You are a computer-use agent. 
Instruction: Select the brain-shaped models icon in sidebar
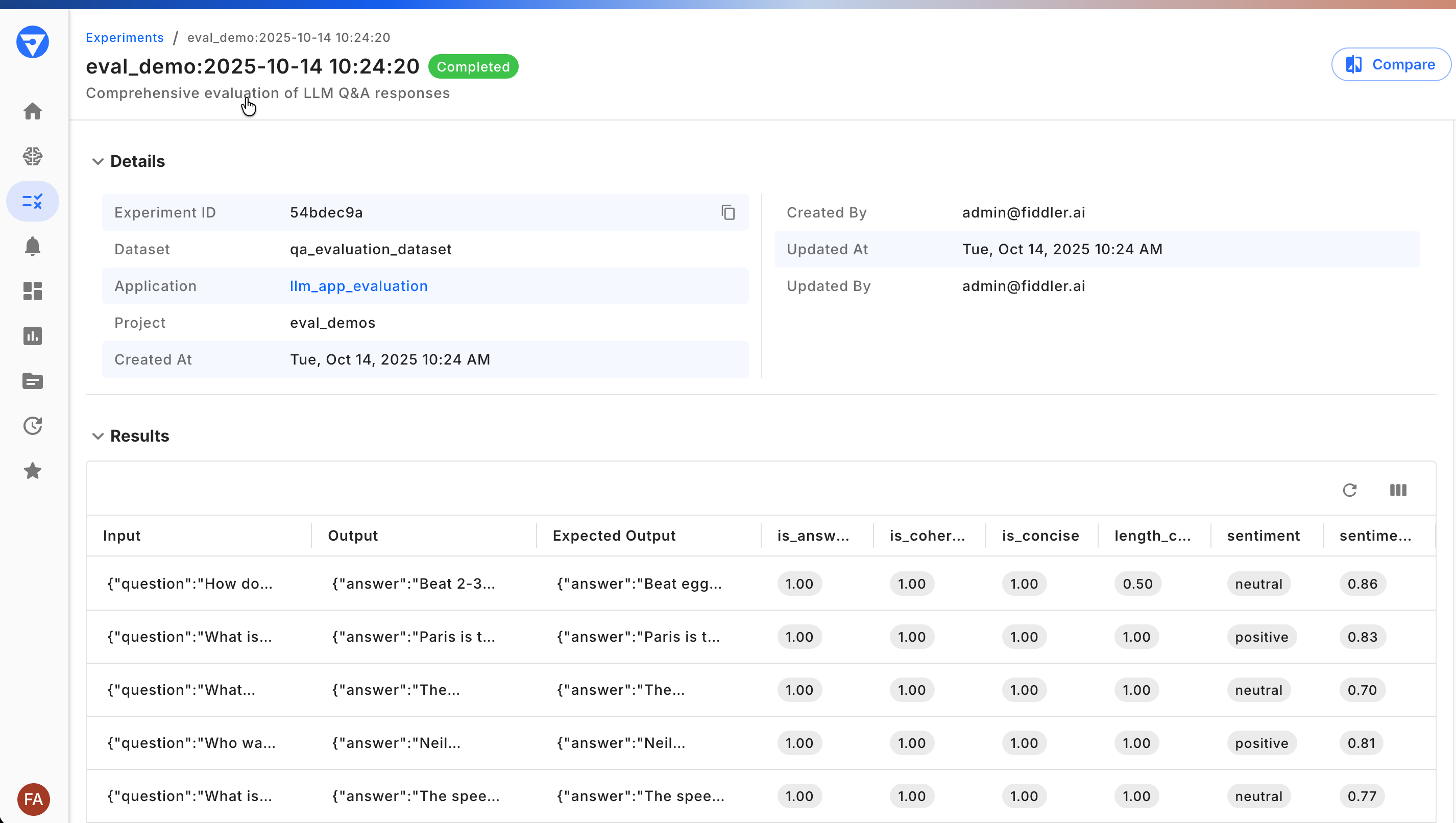pos(33,156)
